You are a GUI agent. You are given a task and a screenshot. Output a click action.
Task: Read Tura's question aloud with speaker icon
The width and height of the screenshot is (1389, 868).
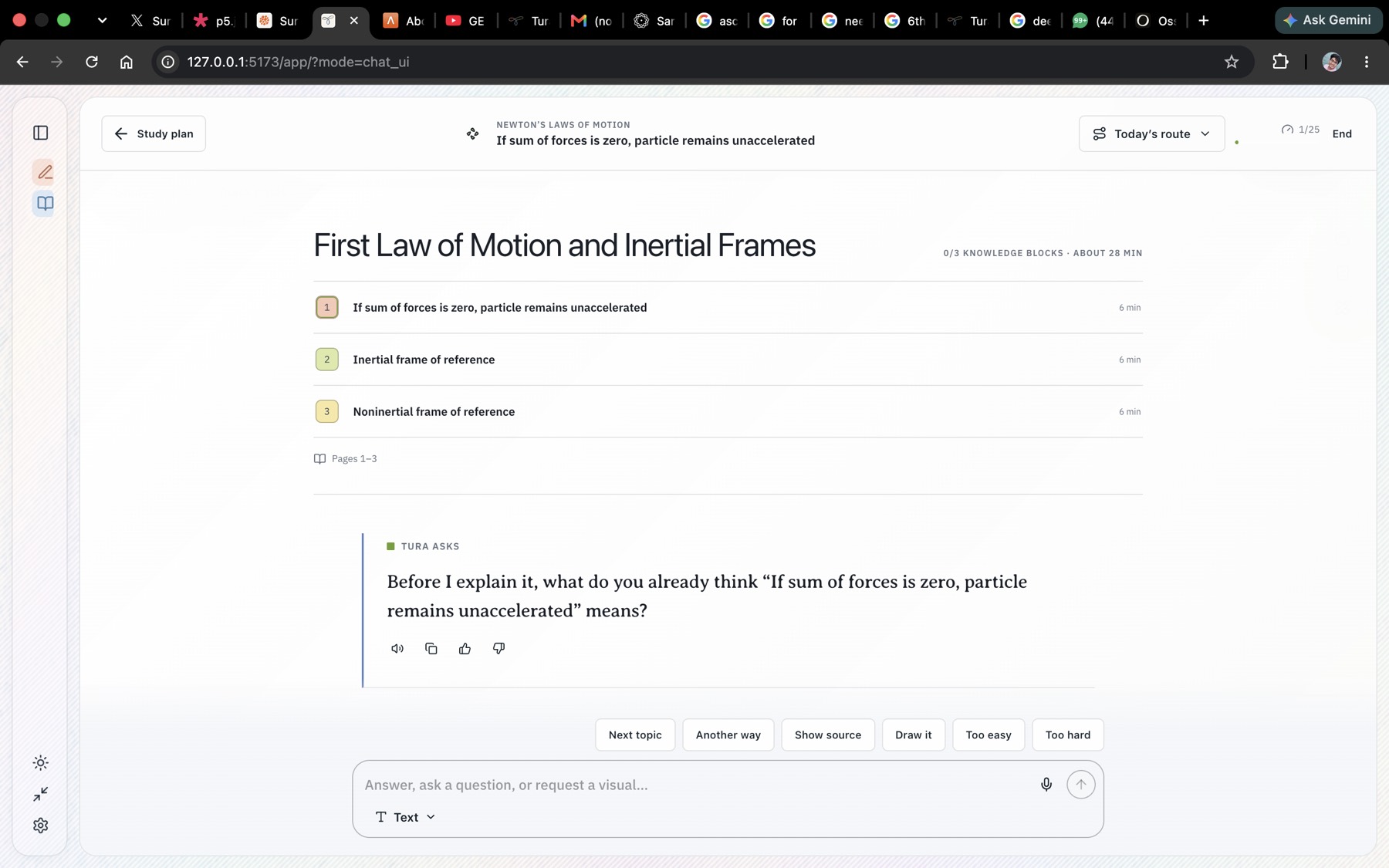(397, 649)
